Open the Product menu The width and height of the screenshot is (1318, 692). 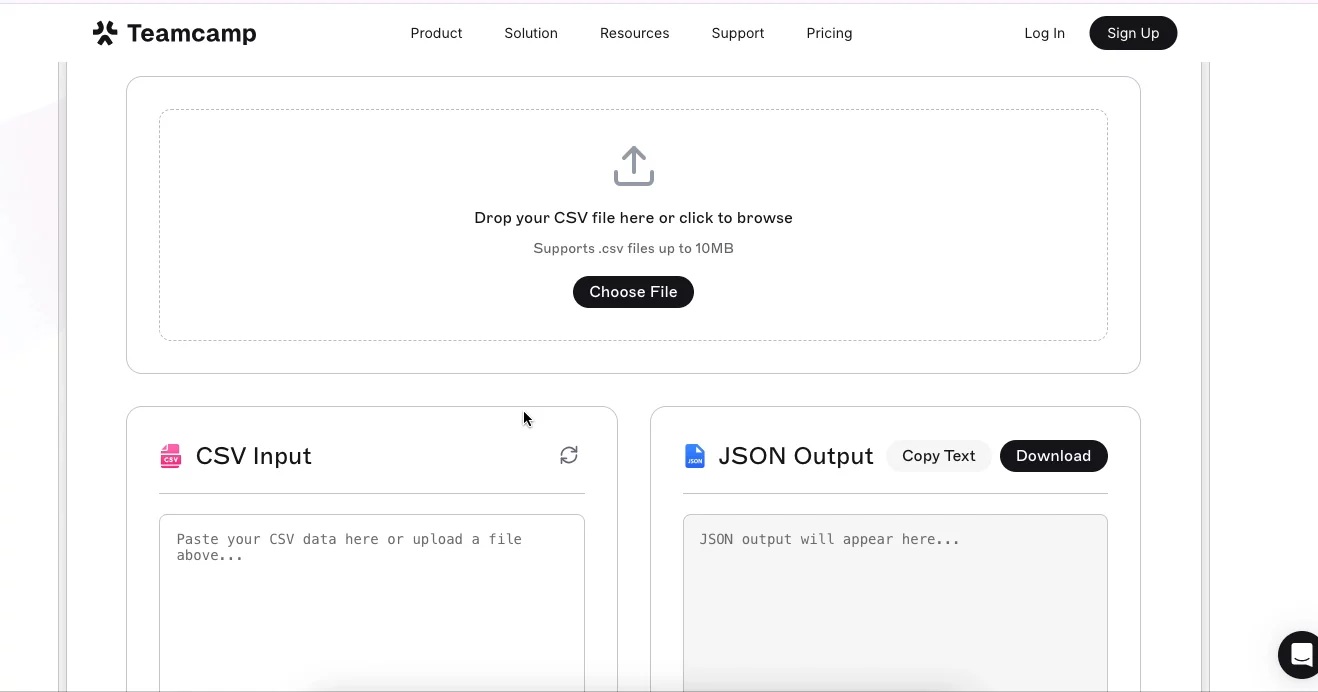pyautogui.click(x=436, y=33)
